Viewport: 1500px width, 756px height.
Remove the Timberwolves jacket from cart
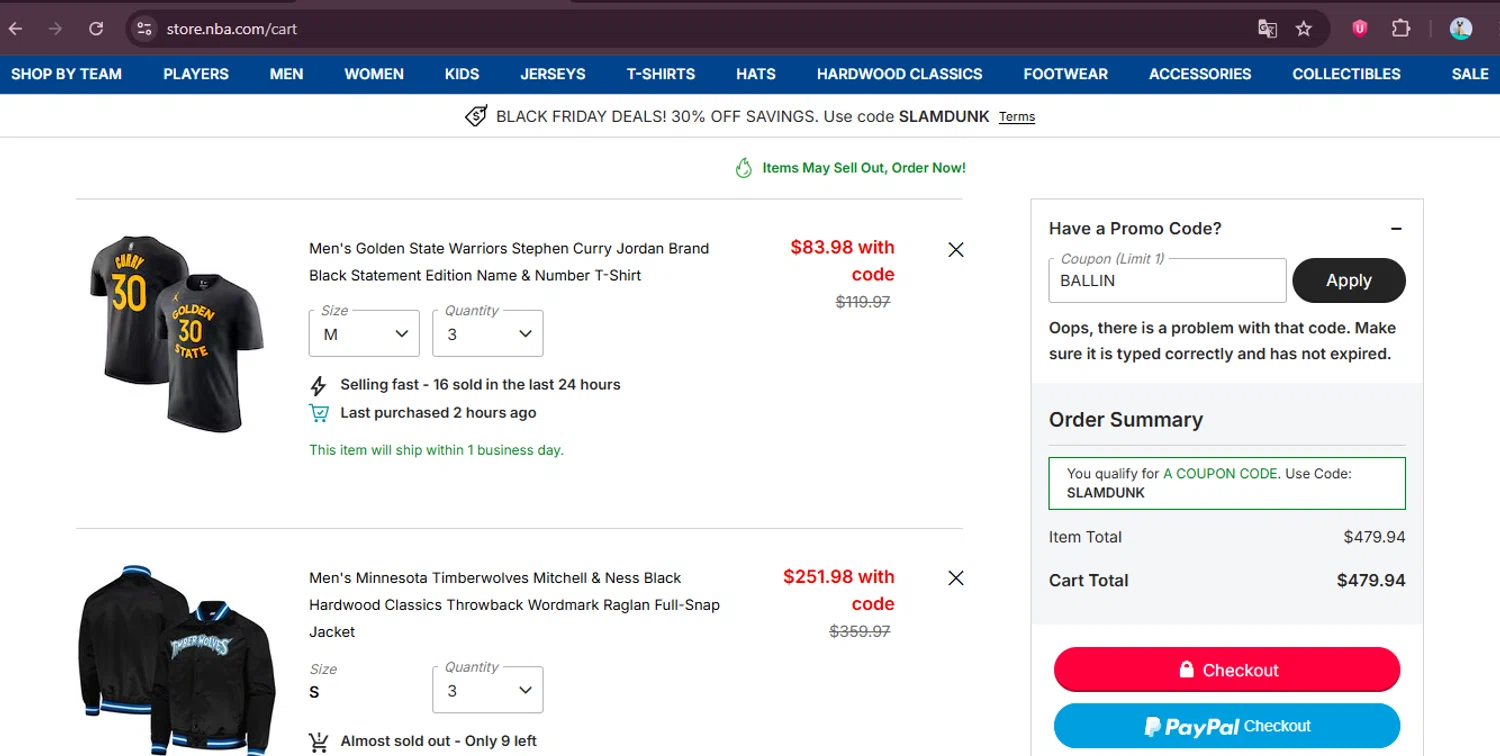coord(956,578)
